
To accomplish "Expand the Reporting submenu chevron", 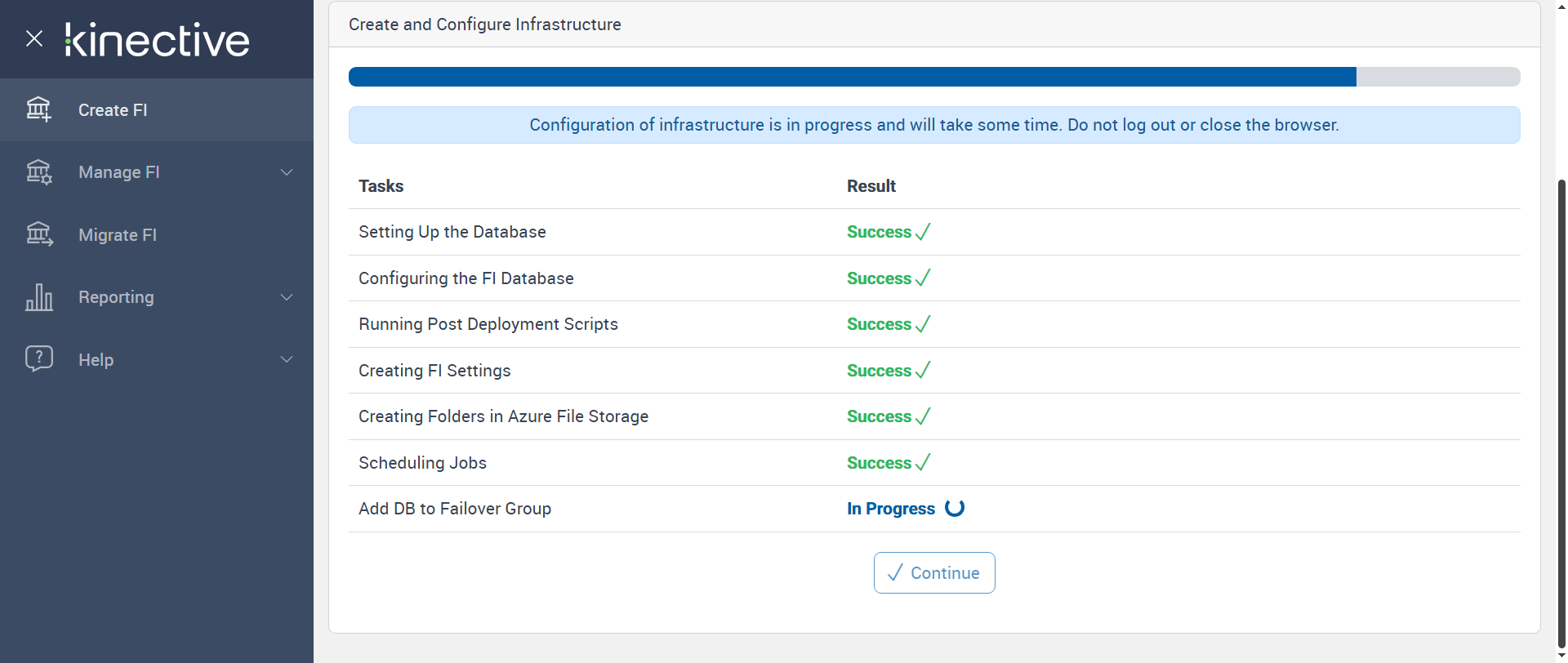I will tap(287, 297).
